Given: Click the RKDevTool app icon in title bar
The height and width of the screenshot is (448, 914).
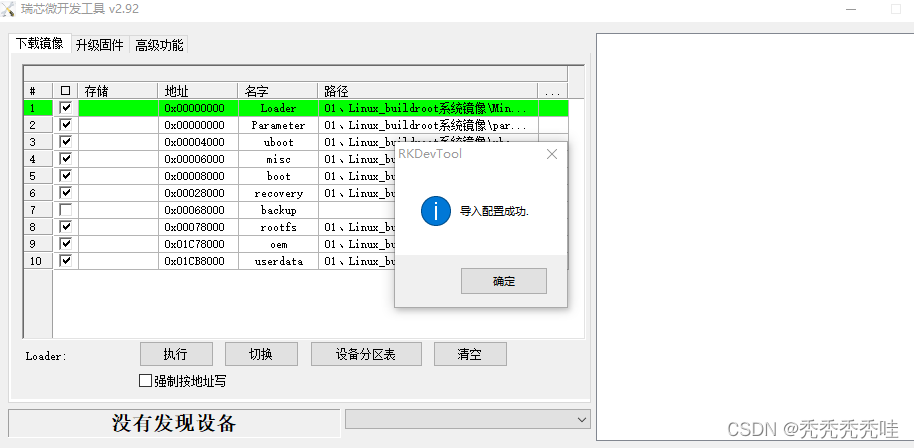Looking at the screenshot, I should click(8, 9).
